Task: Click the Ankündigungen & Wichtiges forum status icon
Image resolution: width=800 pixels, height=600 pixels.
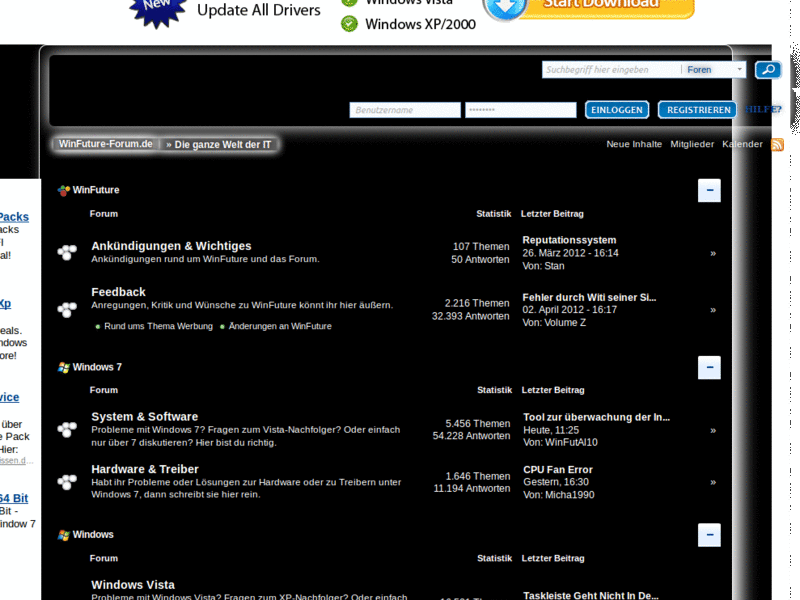Action: click(x=67, y=252)
